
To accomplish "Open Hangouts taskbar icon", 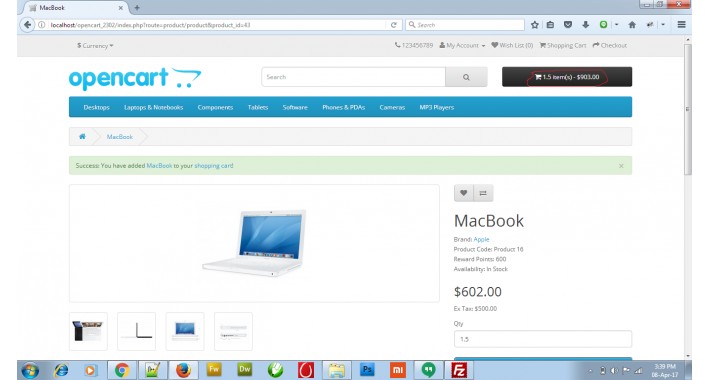I will pyautogui.click(x=428, y=370).
